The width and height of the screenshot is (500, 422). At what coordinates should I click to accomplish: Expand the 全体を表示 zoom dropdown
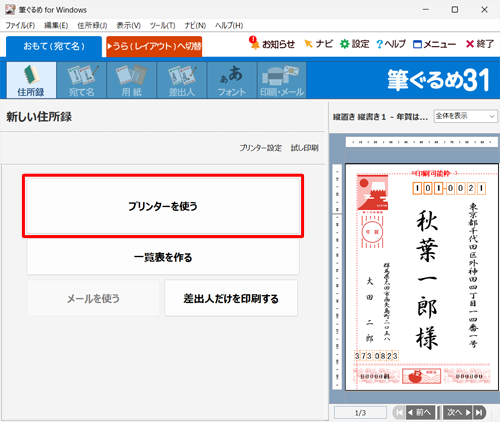(x=465, y=116)
